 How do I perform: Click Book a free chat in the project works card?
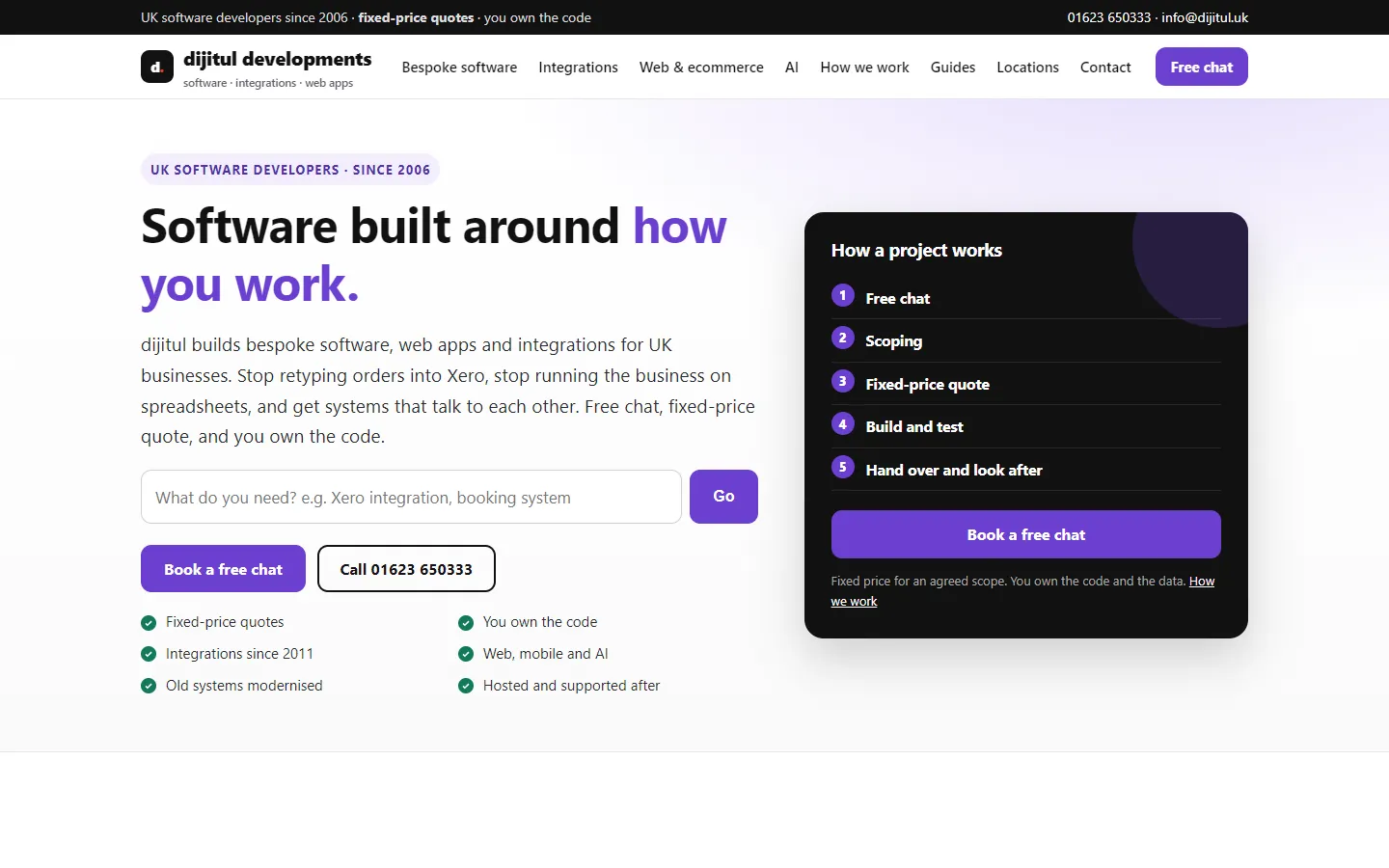coord(1026,534)
